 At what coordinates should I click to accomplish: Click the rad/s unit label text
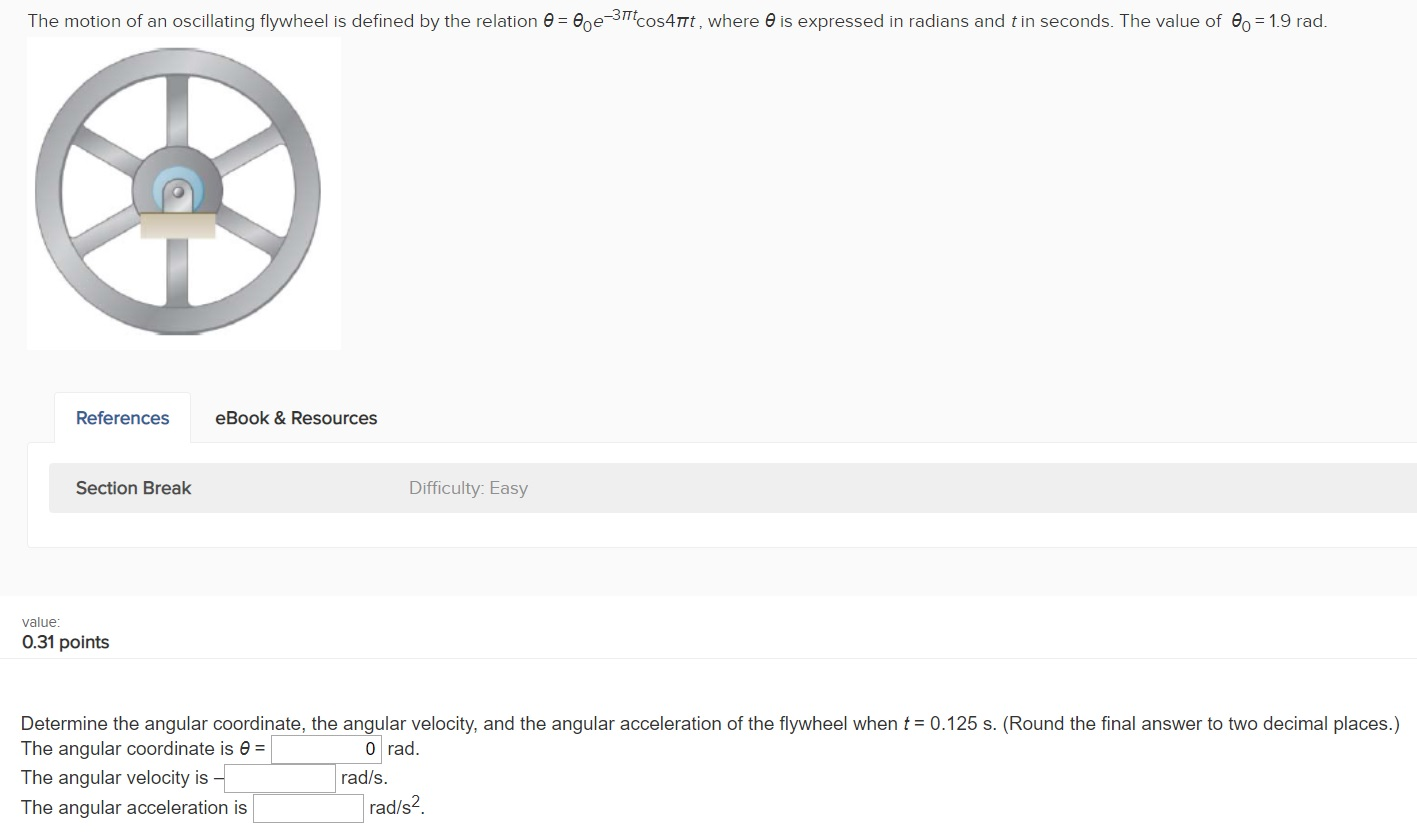tap(360, 777)
